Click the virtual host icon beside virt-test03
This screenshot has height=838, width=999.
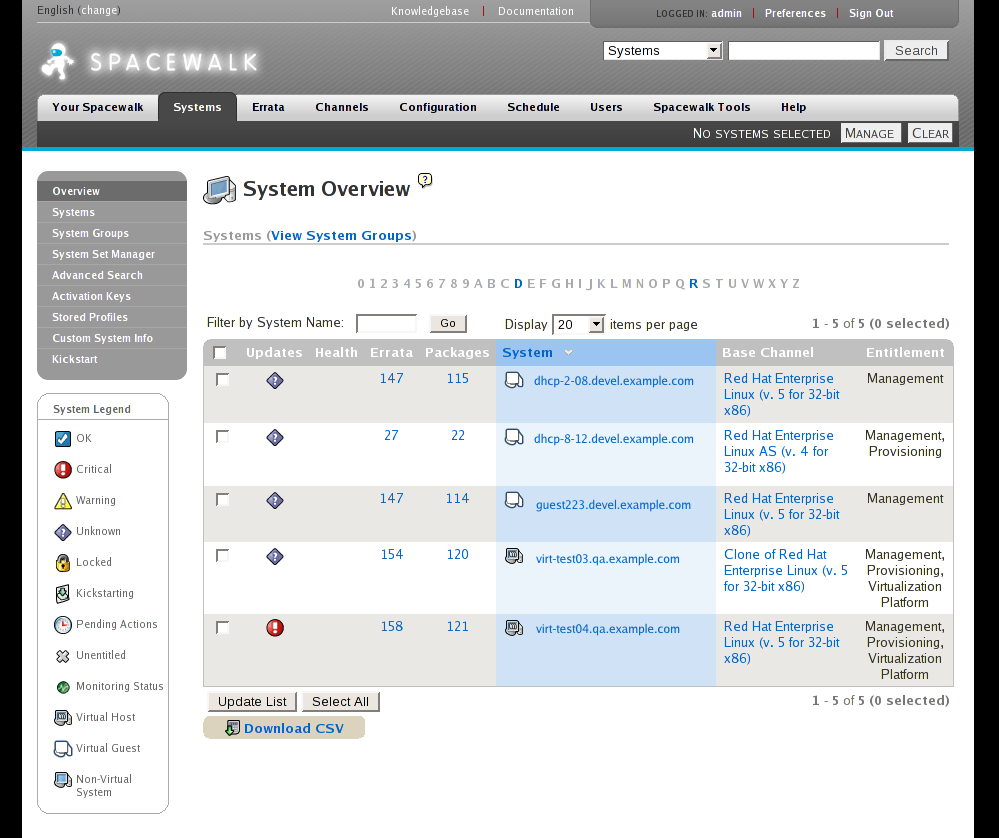click(514, 556)
